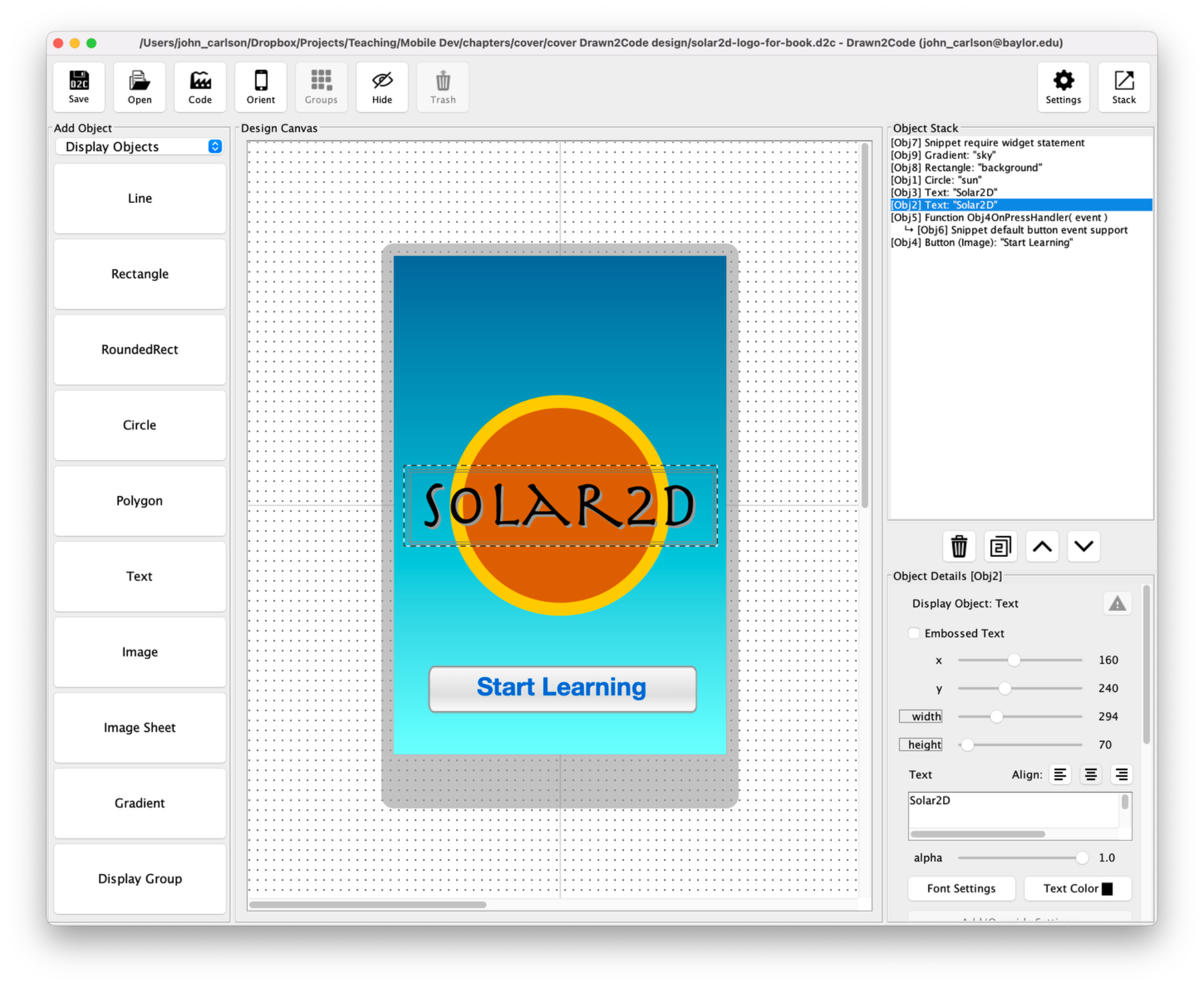Click the Groups toolbar icon

pos(321,87)
